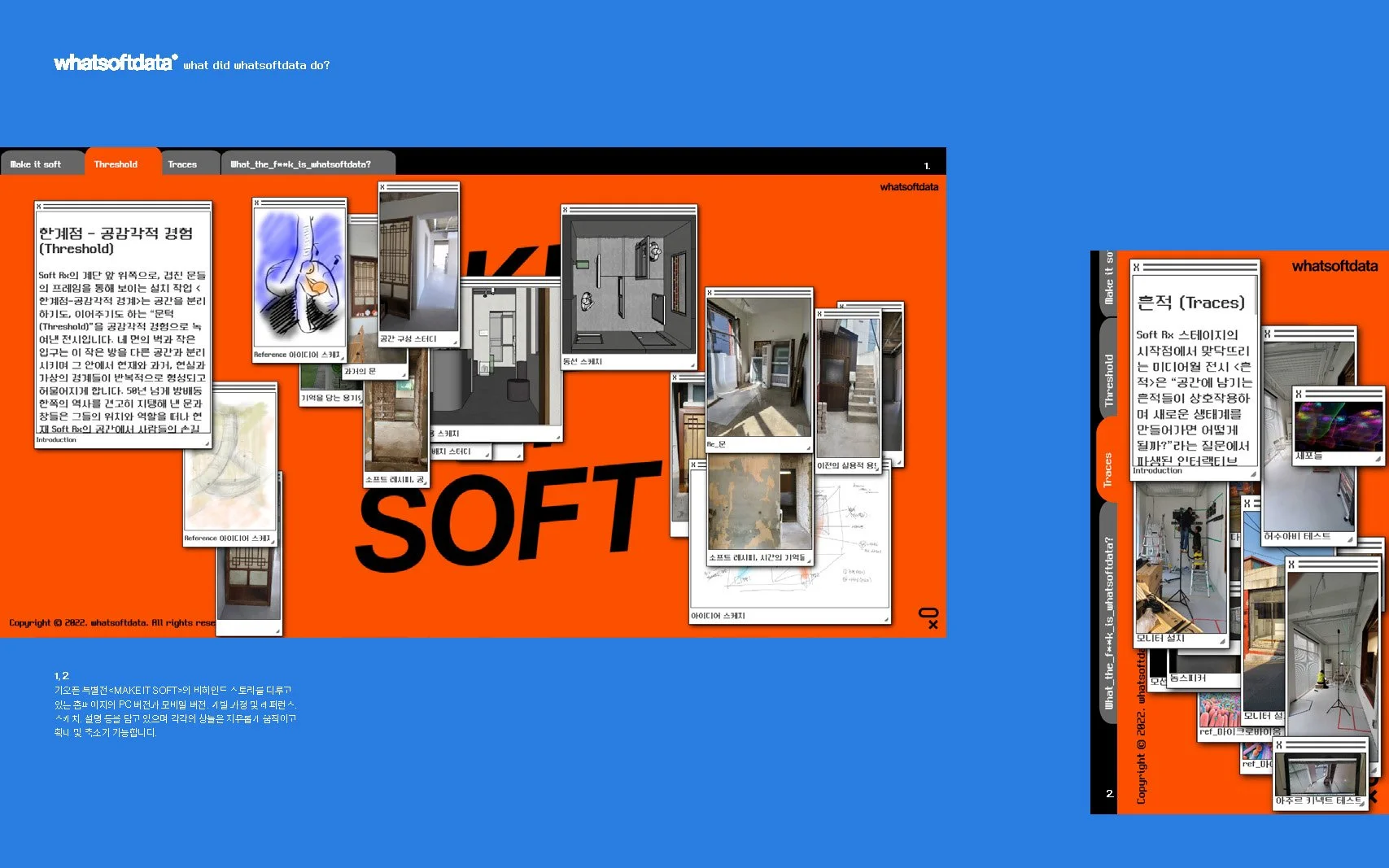Click the '이전의 실용적 용도' caption
This screenshot has width=1389, height=868.
point(847,465)
